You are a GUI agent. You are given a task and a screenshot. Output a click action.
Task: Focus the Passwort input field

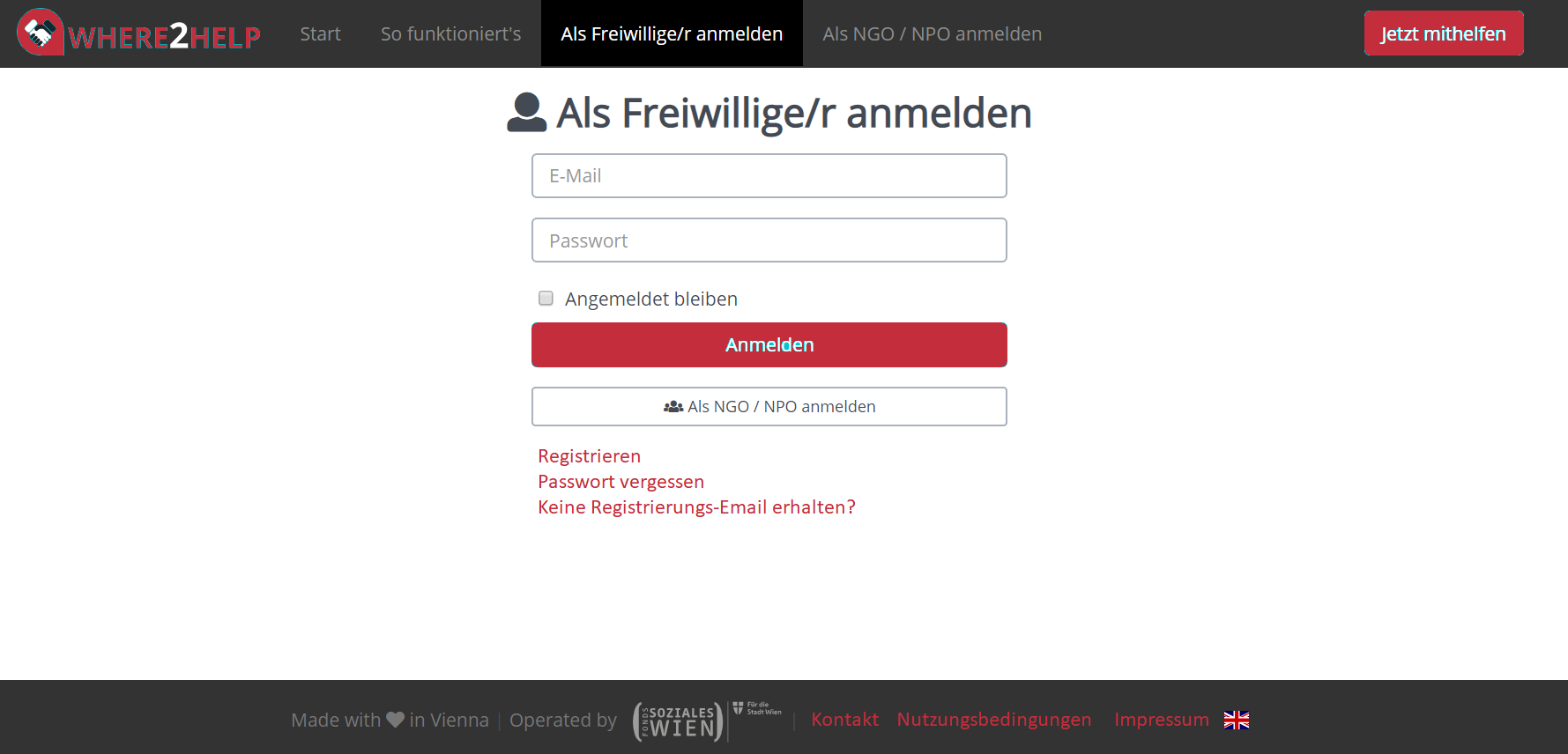click(769, 240)
